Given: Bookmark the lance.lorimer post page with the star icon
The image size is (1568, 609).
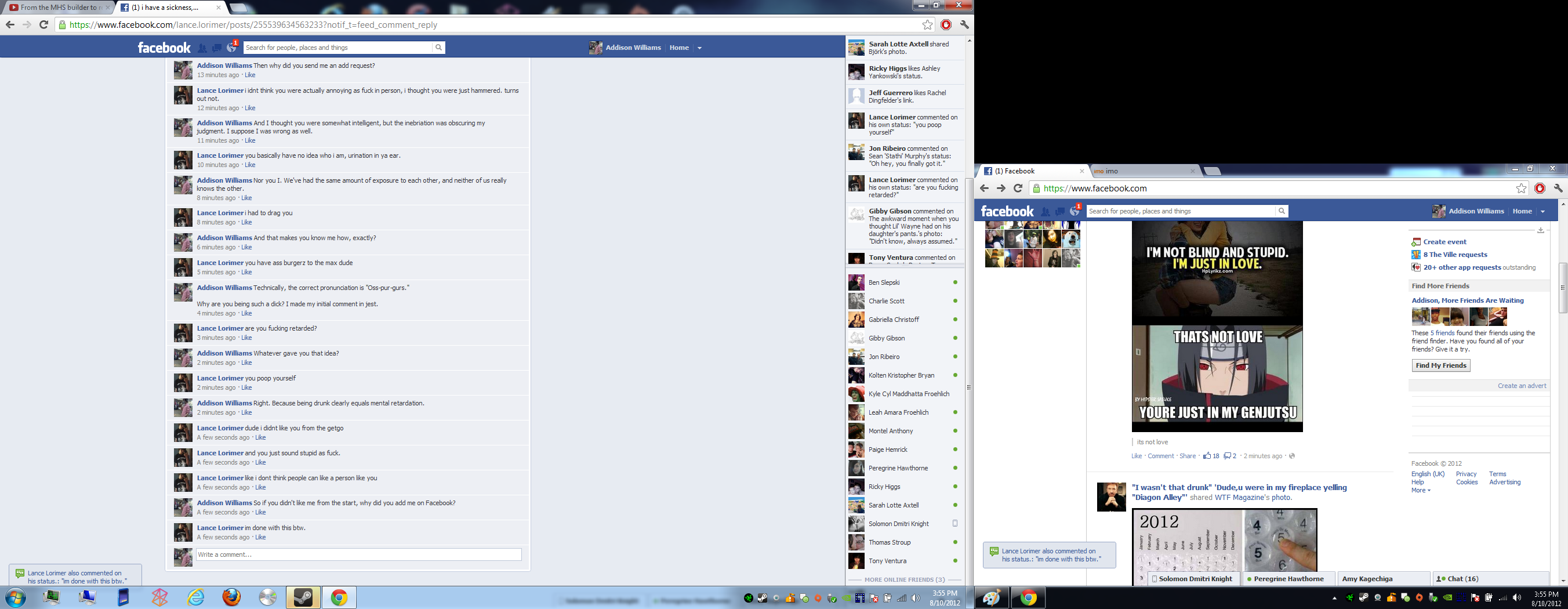Looking at the screenshot, I should (927, 25).
